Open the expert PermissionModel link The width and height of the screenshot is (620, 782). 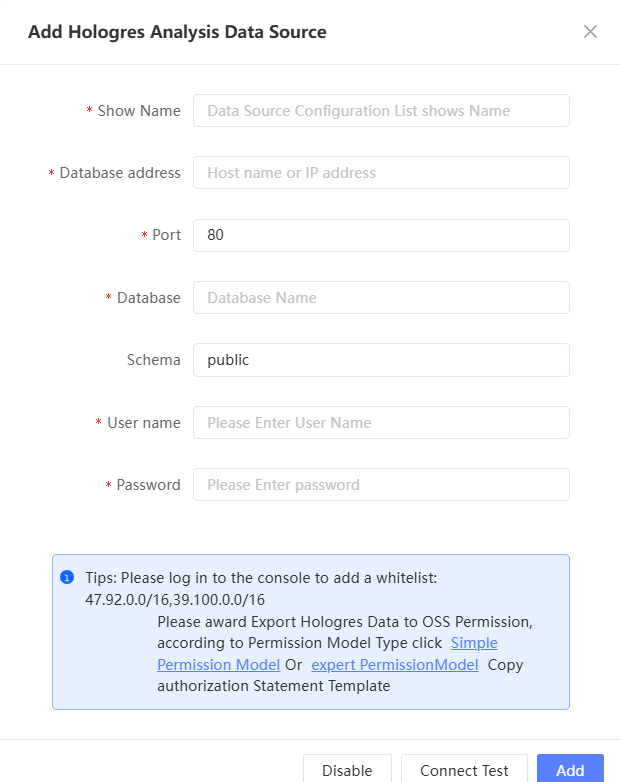pyautogui.click(x=394, y=664)
